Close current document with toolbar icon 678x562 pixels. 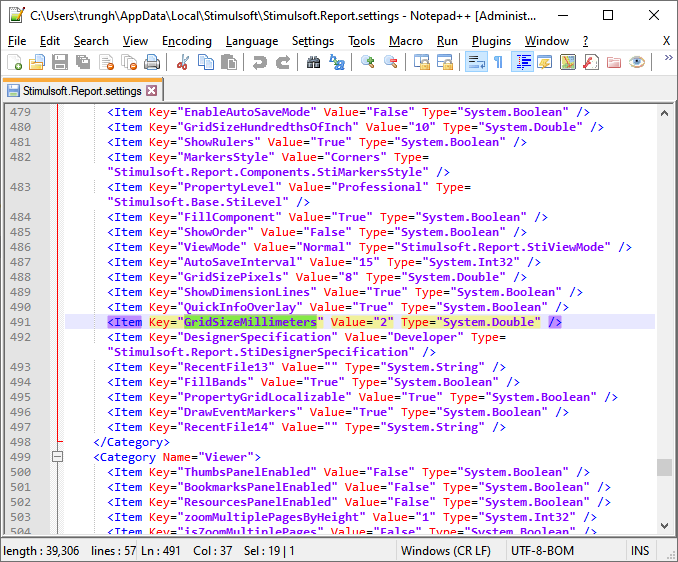click(106, 62)
